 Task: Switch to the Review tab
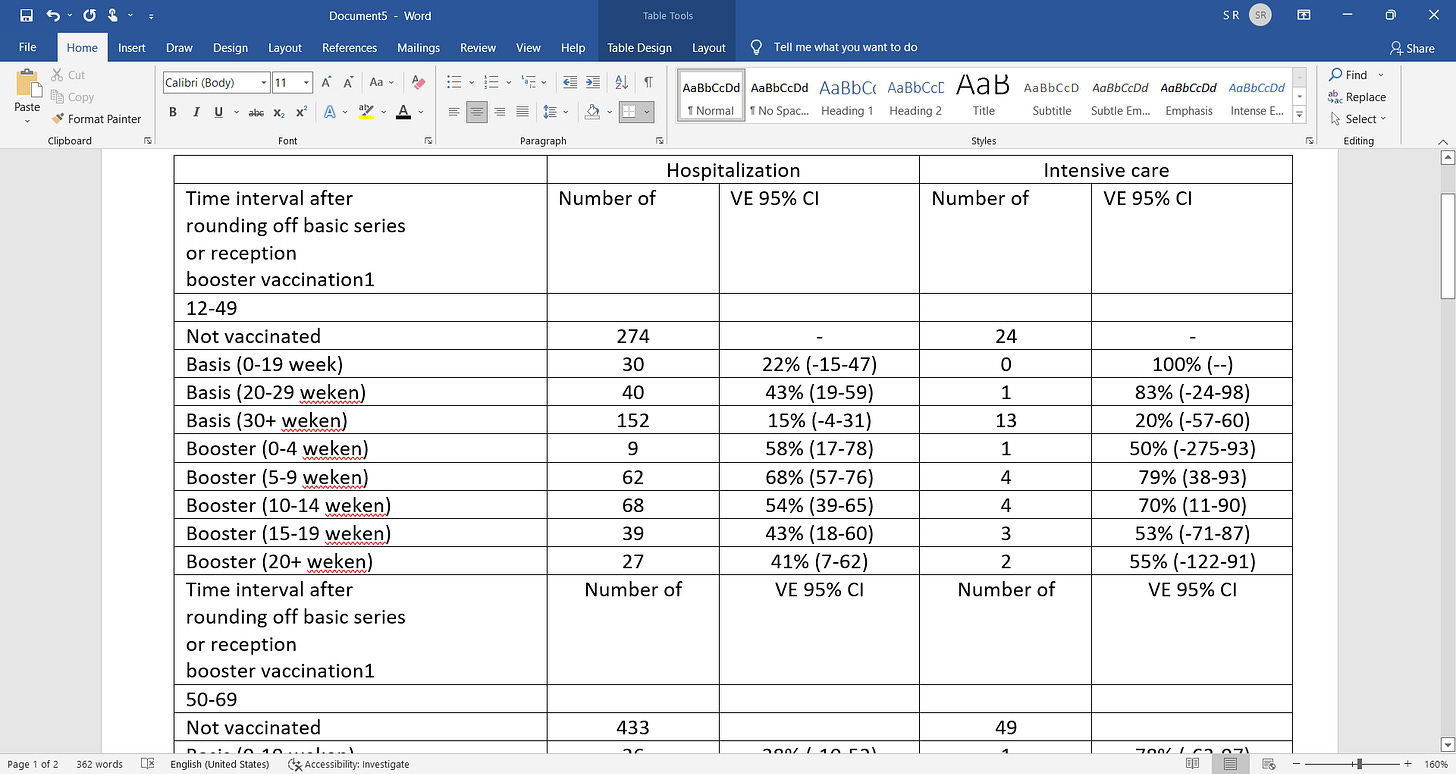click(x=478, y=47)
